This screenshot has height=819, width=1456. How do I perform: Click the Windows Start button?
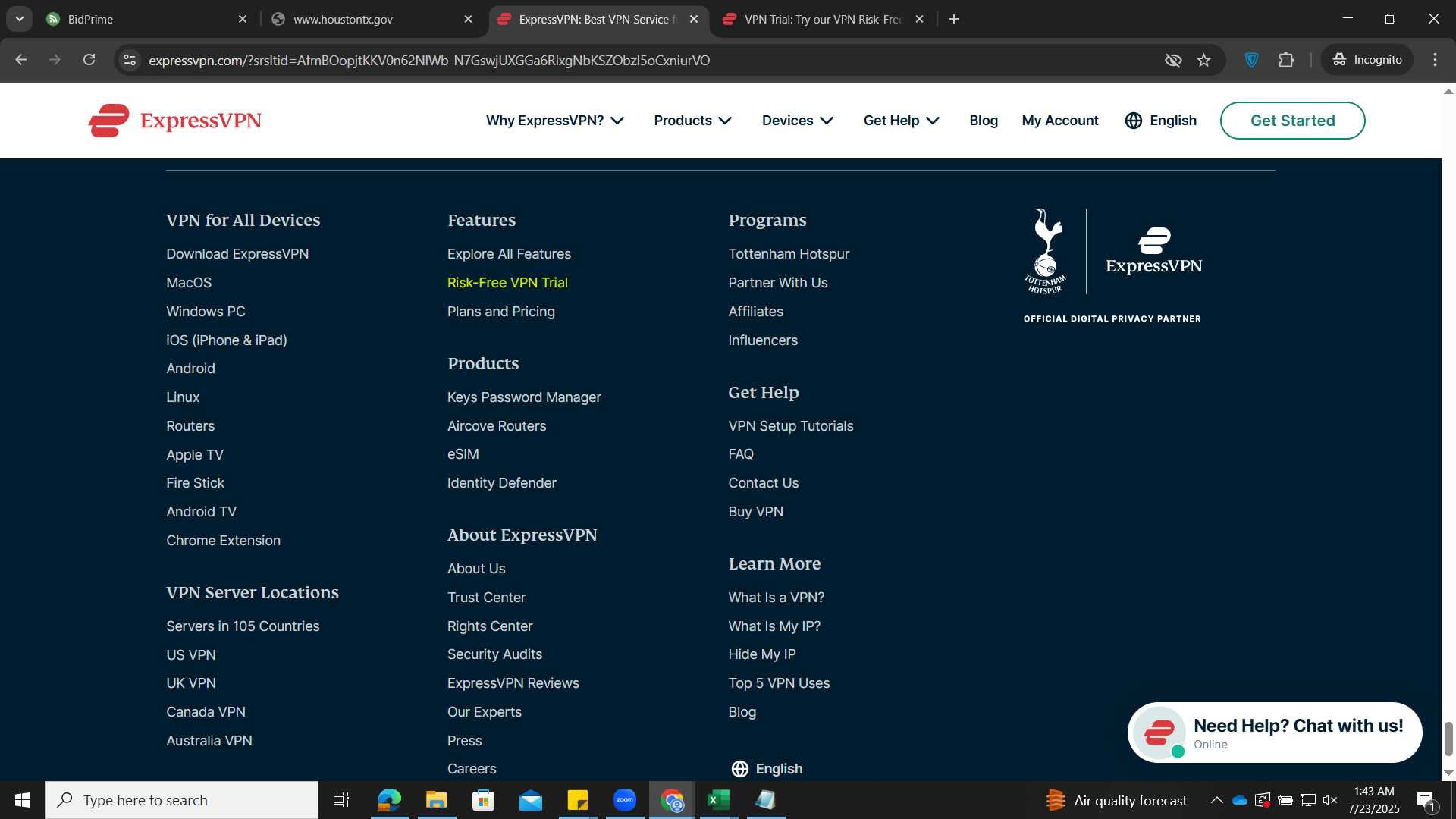pos(23,800)
